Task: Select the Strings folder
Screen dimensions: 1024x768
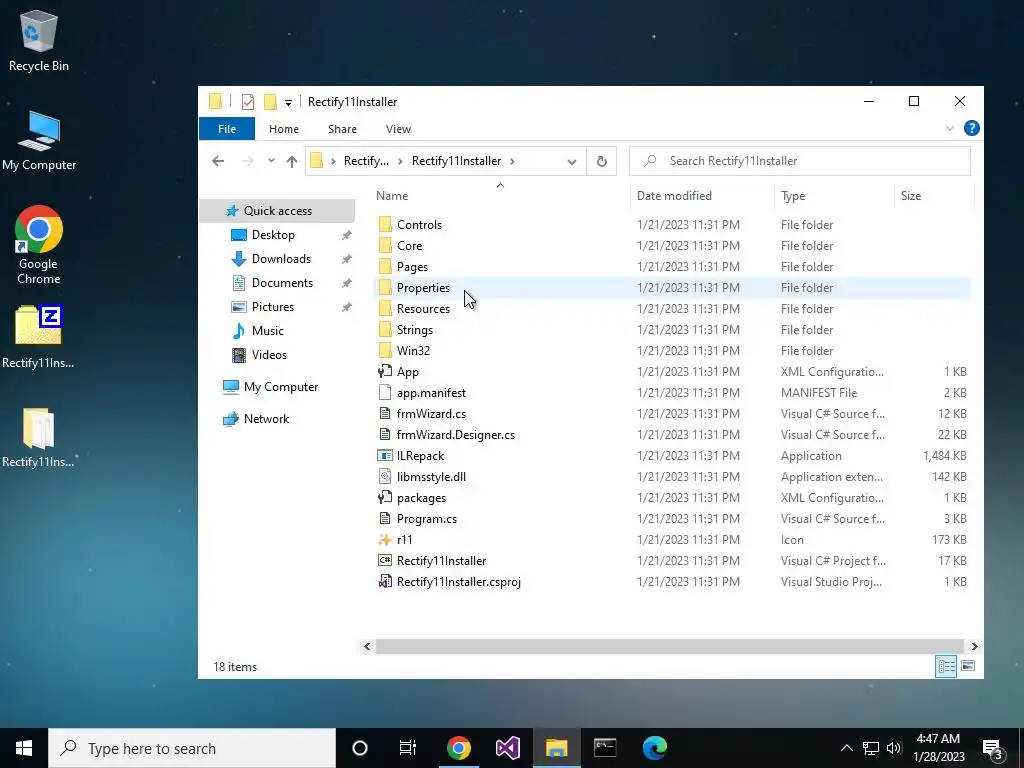Action: click(x=415, y=329)
